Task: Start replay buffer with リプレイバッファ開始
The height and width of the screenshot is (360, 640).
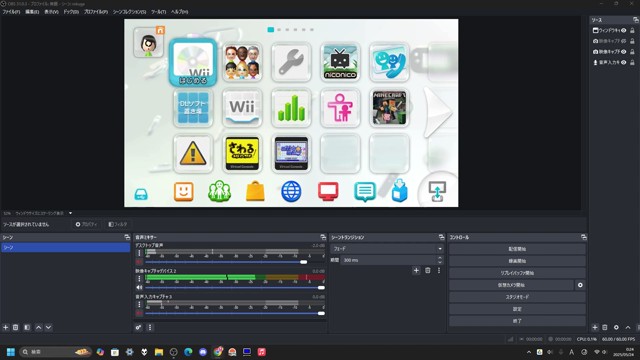Action: coord(517,273)
